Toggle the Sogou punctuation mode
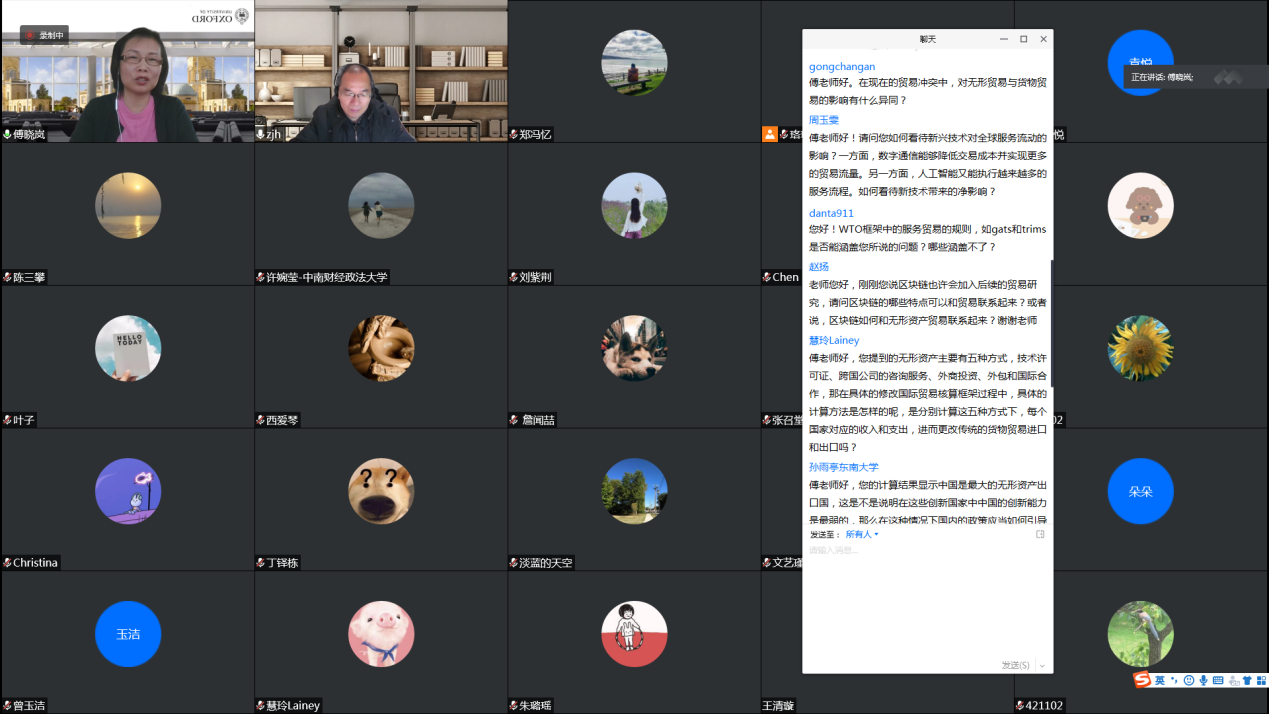This screenshot has height=714, width=1269. 1174,681
